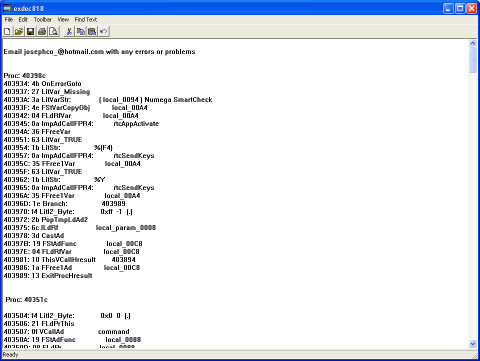This screenshot has height=361, width=480.
Task: Click the scrollbar up arrow
Action: pos(473,43)
